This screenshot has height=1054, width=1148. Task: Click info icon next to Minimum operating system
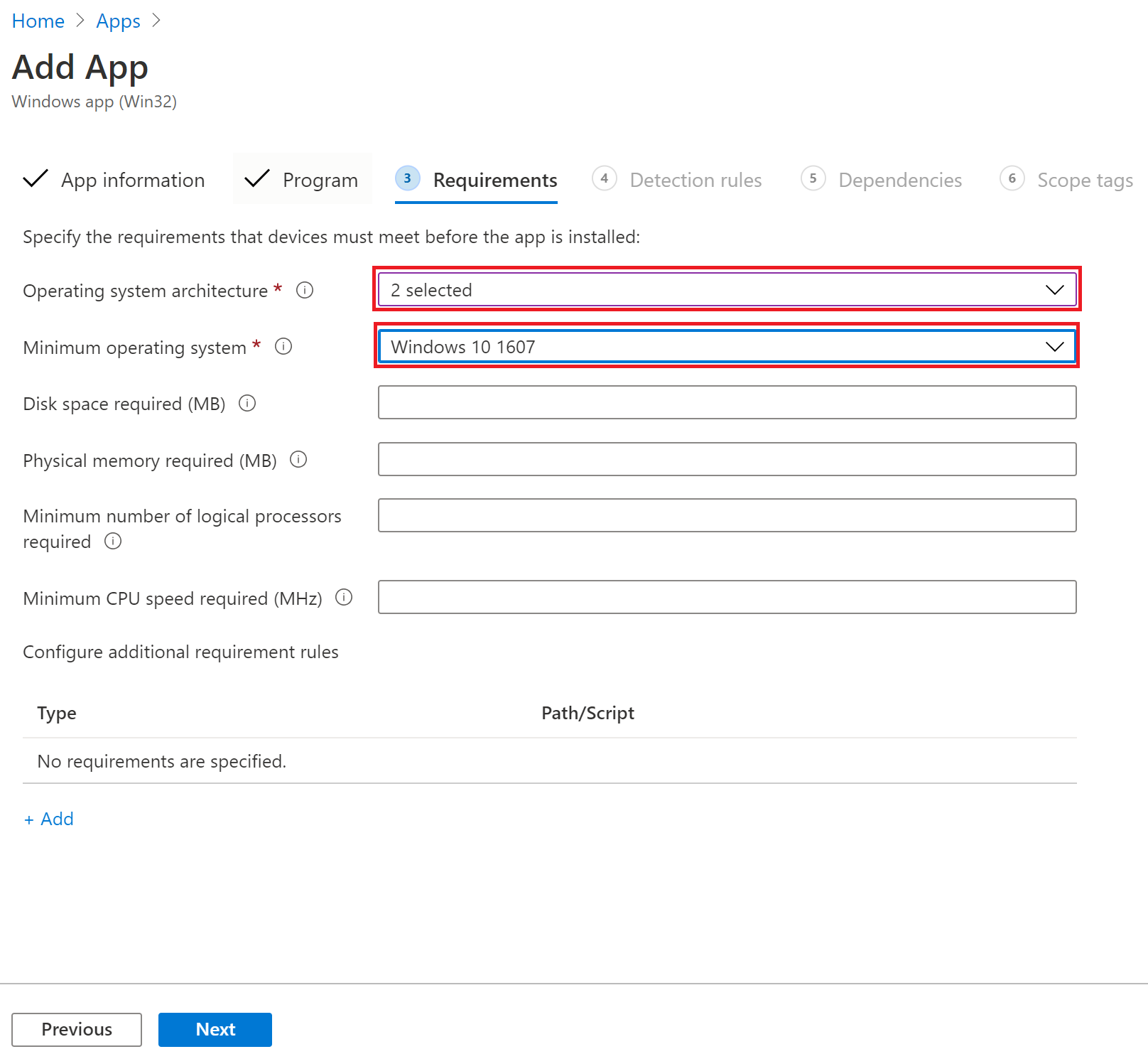(x=283, y=346)
